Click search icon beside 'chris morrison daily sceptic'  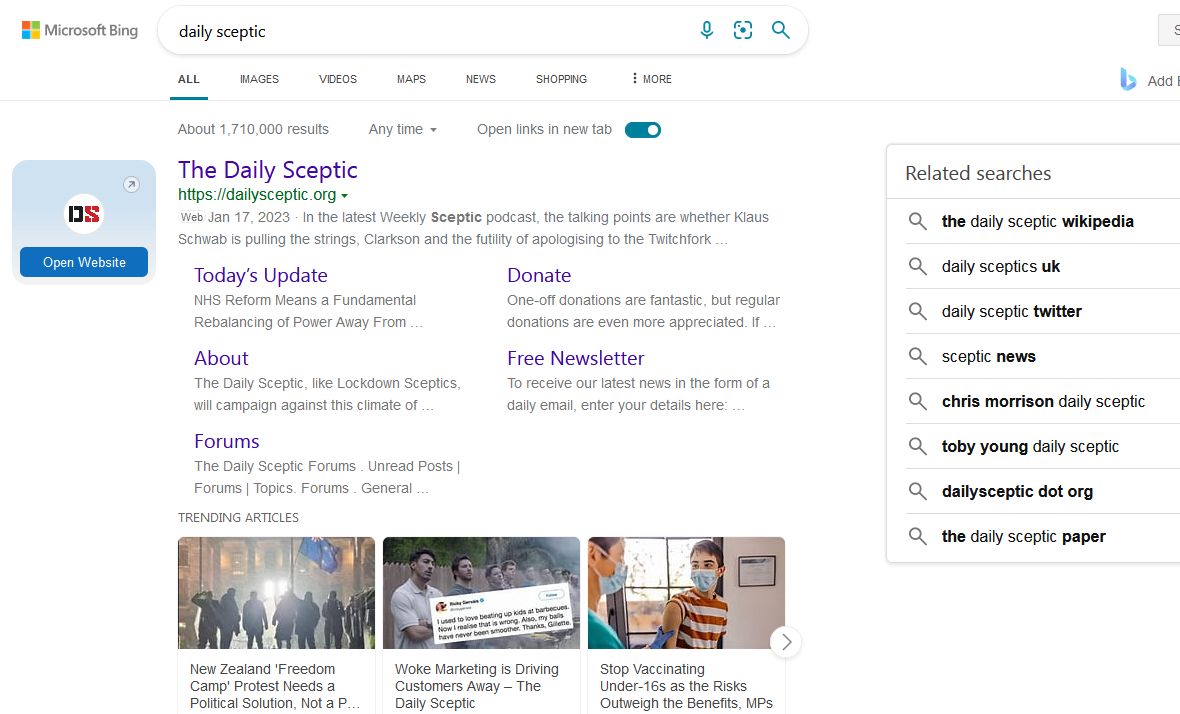[x=917, y=401]
